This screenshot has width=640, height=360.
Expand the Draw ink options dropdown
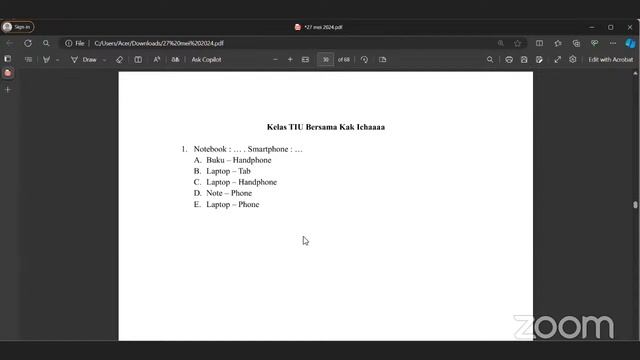pos(104,60)
